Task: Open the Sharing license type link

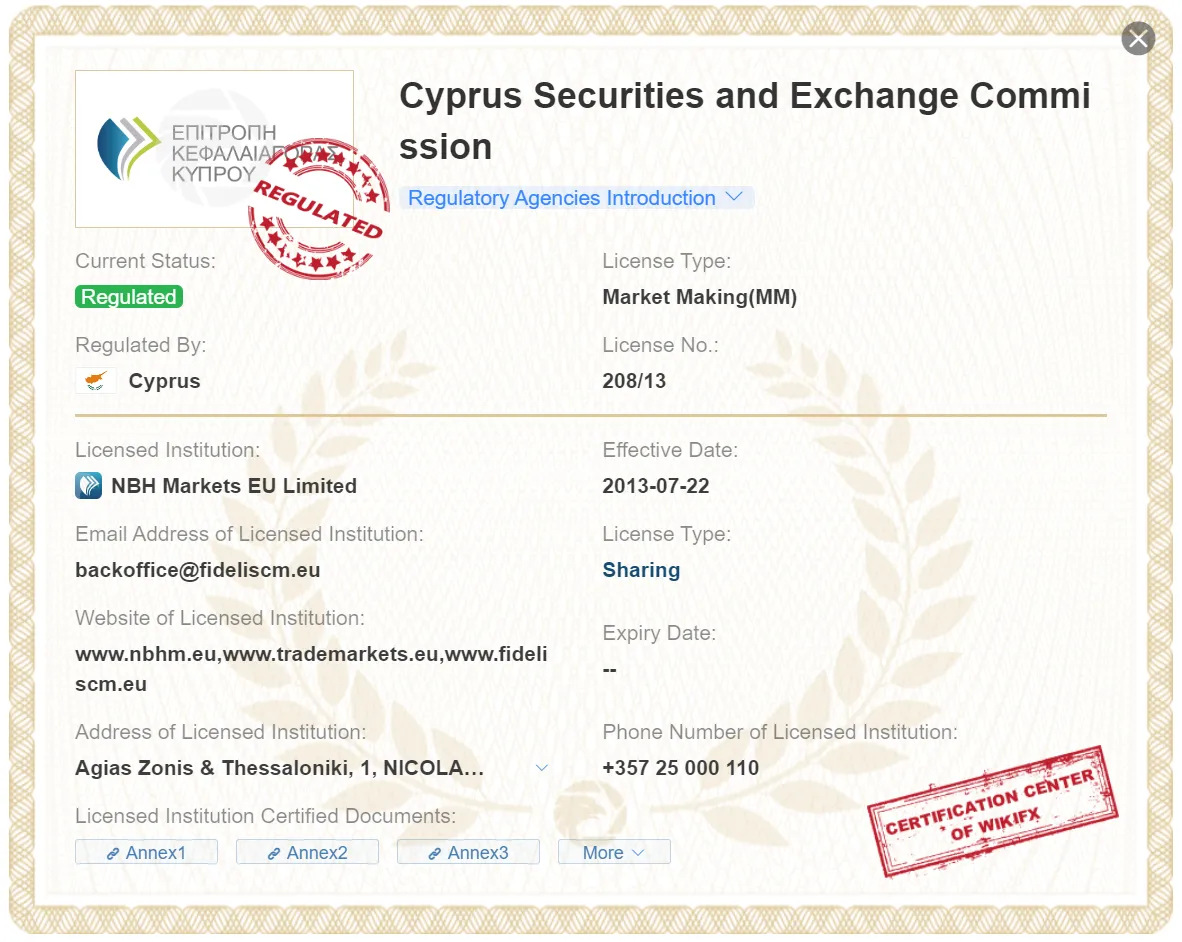Action: [x=641, y=570]
